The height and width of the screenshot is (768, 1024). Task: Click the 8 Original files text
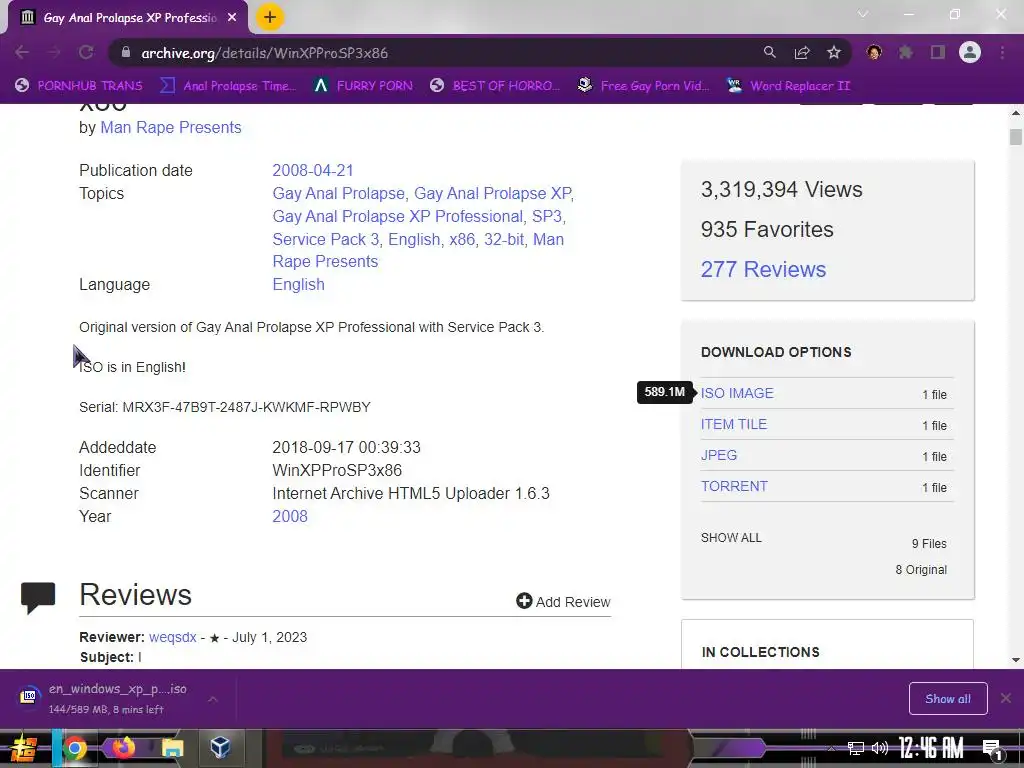[x=921, y=569]
